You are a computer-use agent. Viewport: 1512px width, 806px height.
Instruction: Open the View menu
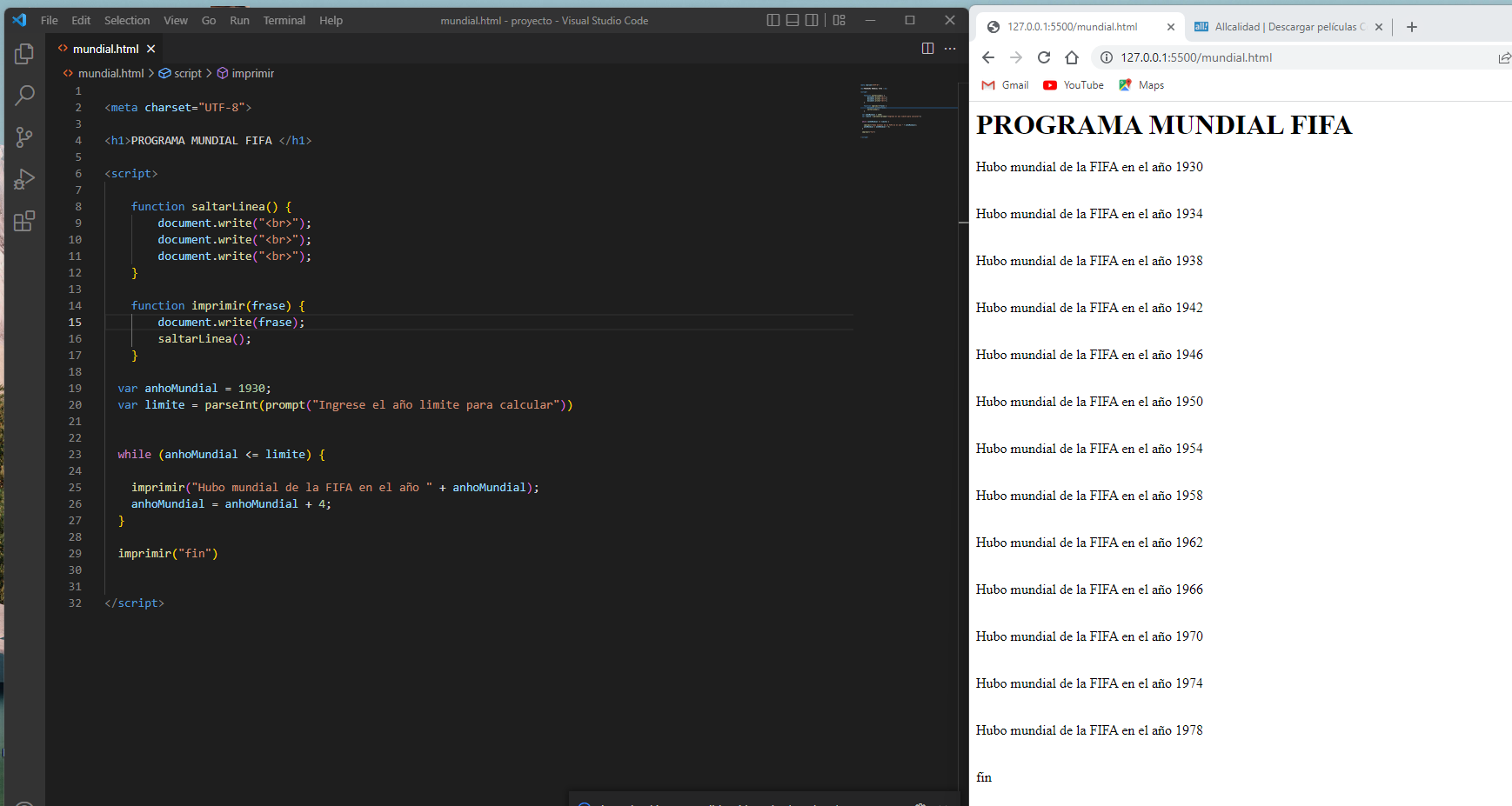(x=176, y=20)
